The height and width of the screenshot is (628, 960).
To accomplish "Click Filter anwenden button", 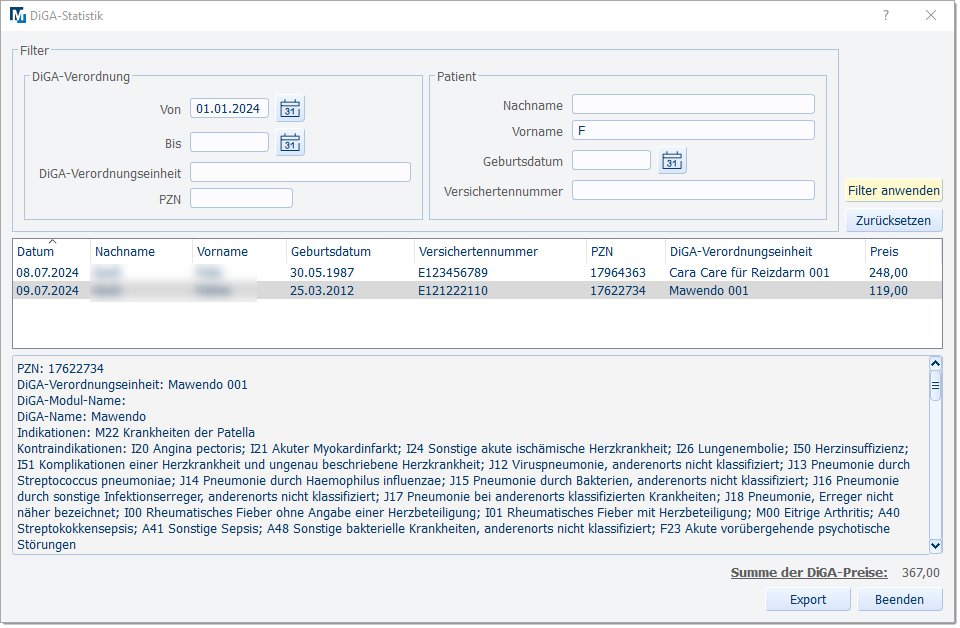I will [893, 190].
